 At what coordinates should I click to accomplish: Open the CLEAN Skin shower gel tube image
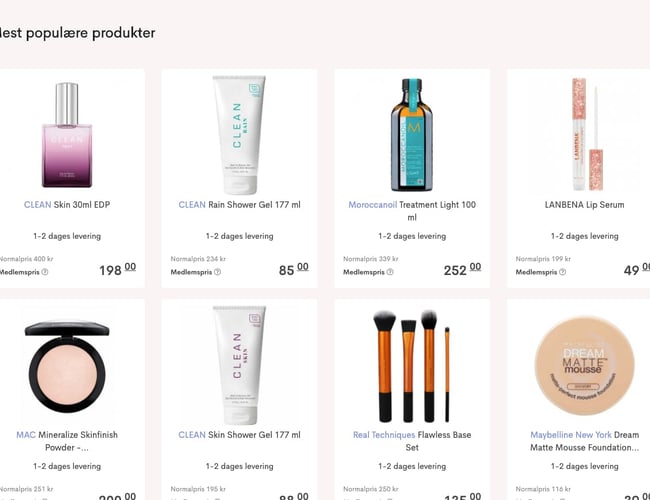pyautogui.click(x=239, y=365)
